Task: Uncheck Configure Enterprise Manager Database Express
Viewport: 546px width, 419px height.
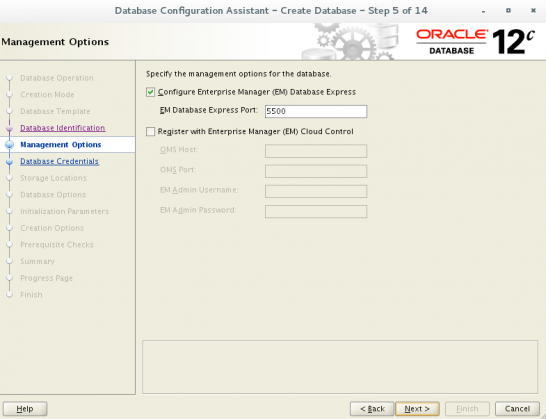Action: [150, 92]
